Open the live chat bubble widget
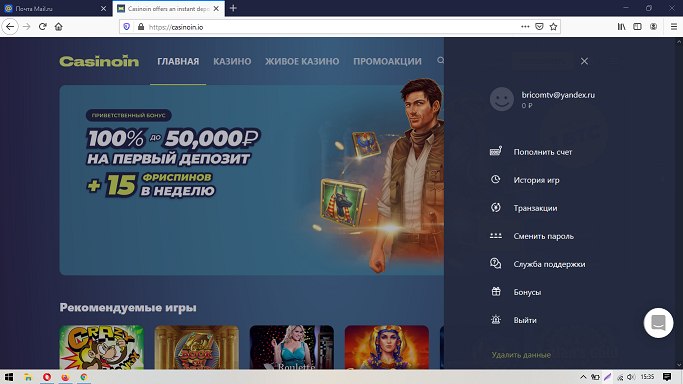683x384 pixels. coord(658,323)
